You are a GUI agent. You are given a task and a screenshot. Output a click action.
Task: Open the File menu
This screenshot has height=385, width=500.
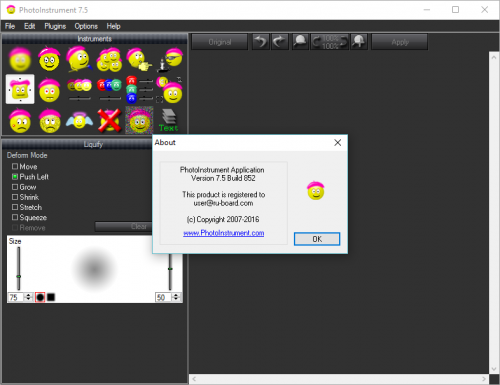pos(10,26)
